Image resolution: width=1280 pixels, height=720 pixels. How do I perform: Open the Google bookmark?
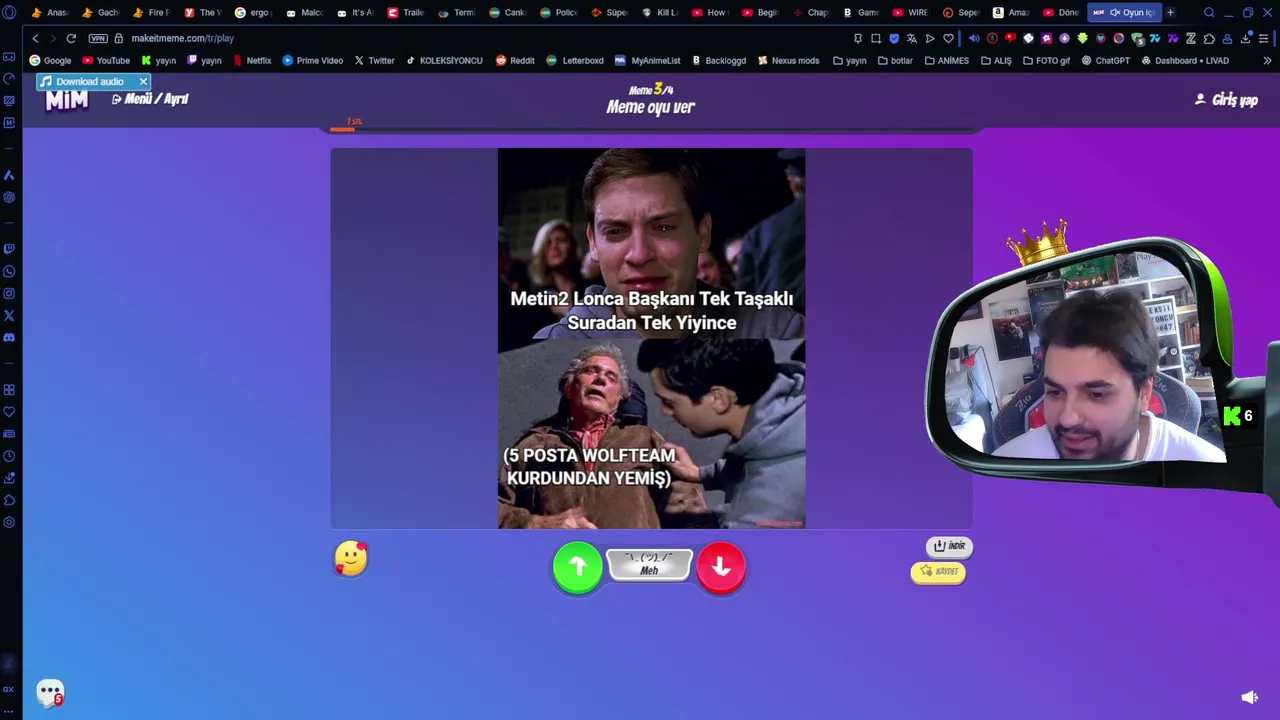point(50,61)
